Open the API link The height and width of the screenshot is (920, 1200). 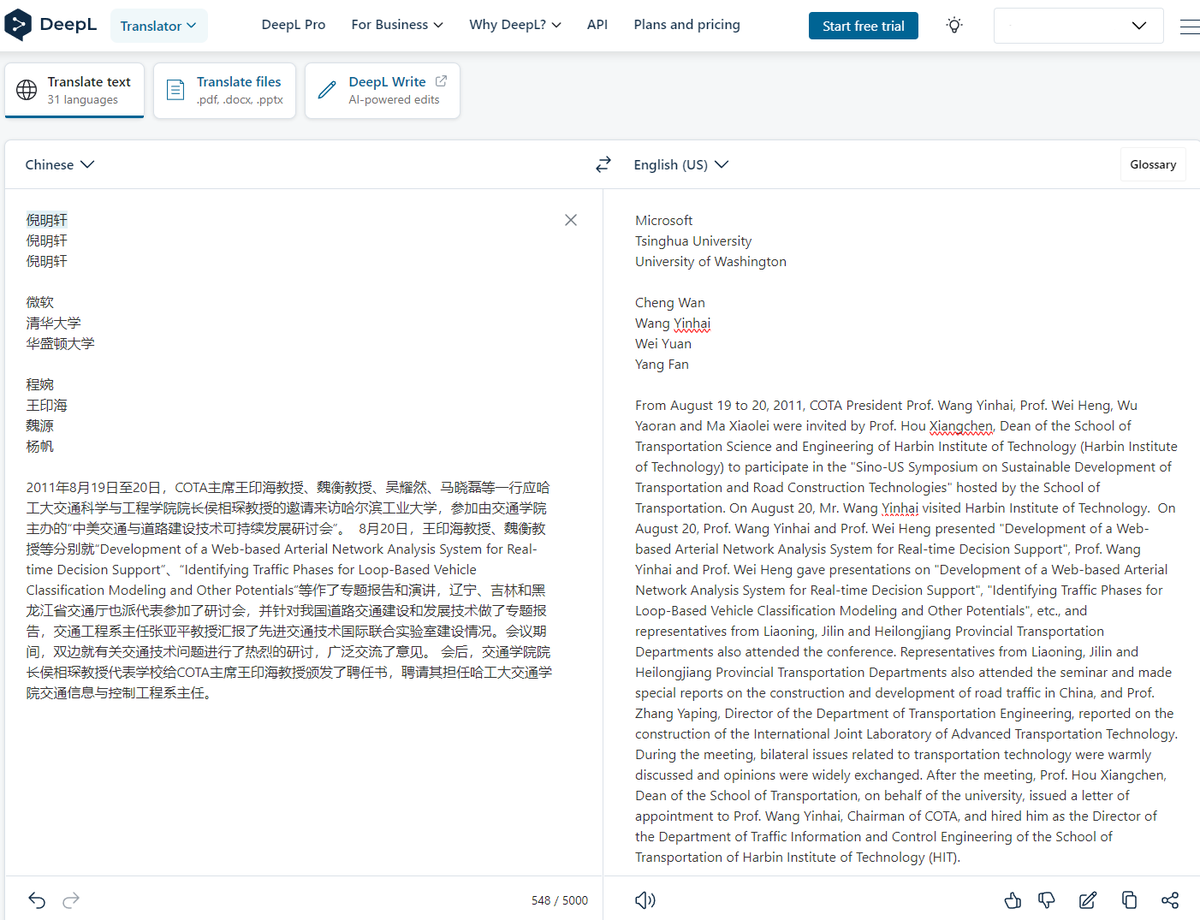(x=597, y=25)
